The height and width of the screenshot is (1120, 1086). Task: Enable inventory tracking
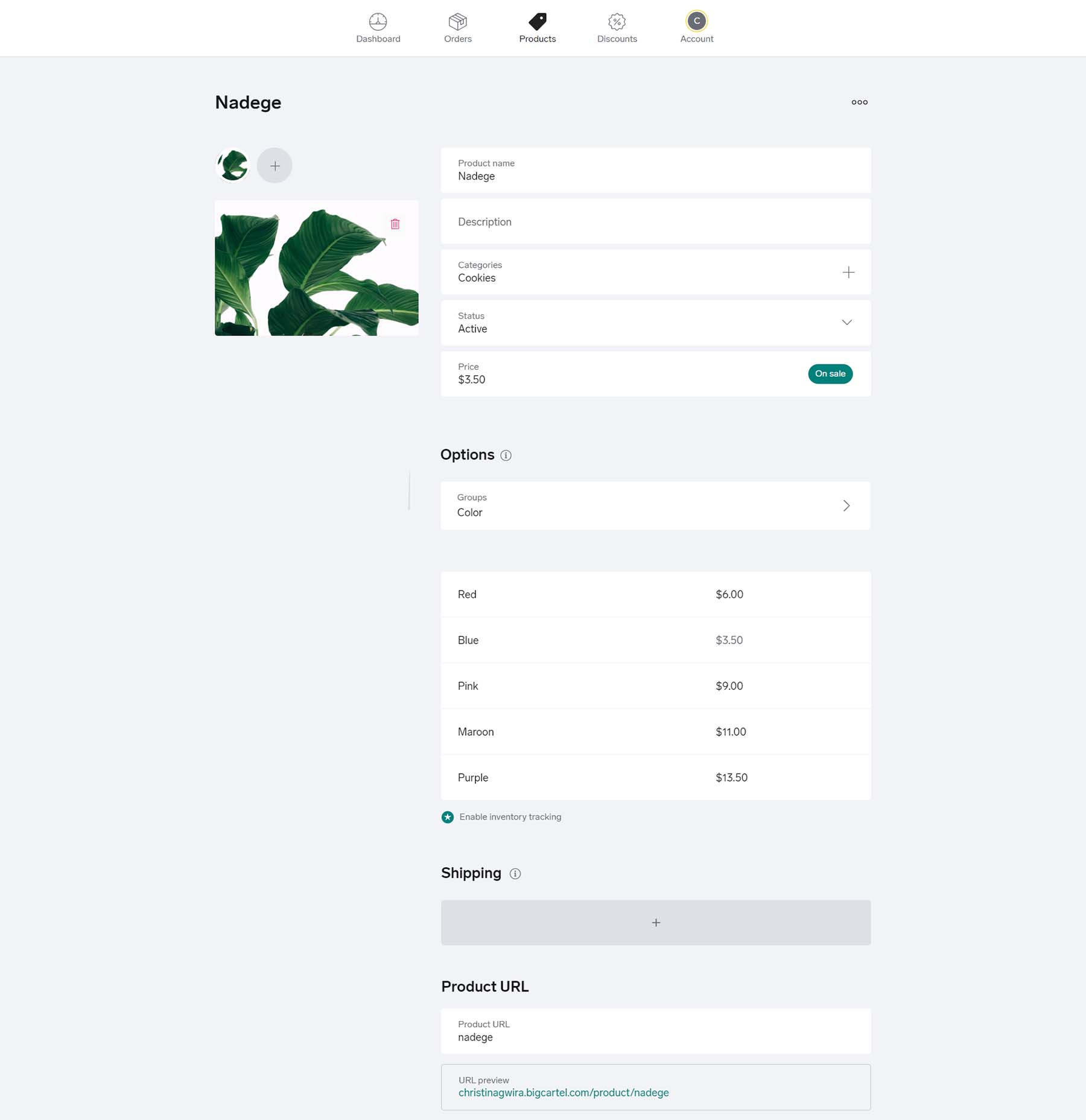coord(447,817)
